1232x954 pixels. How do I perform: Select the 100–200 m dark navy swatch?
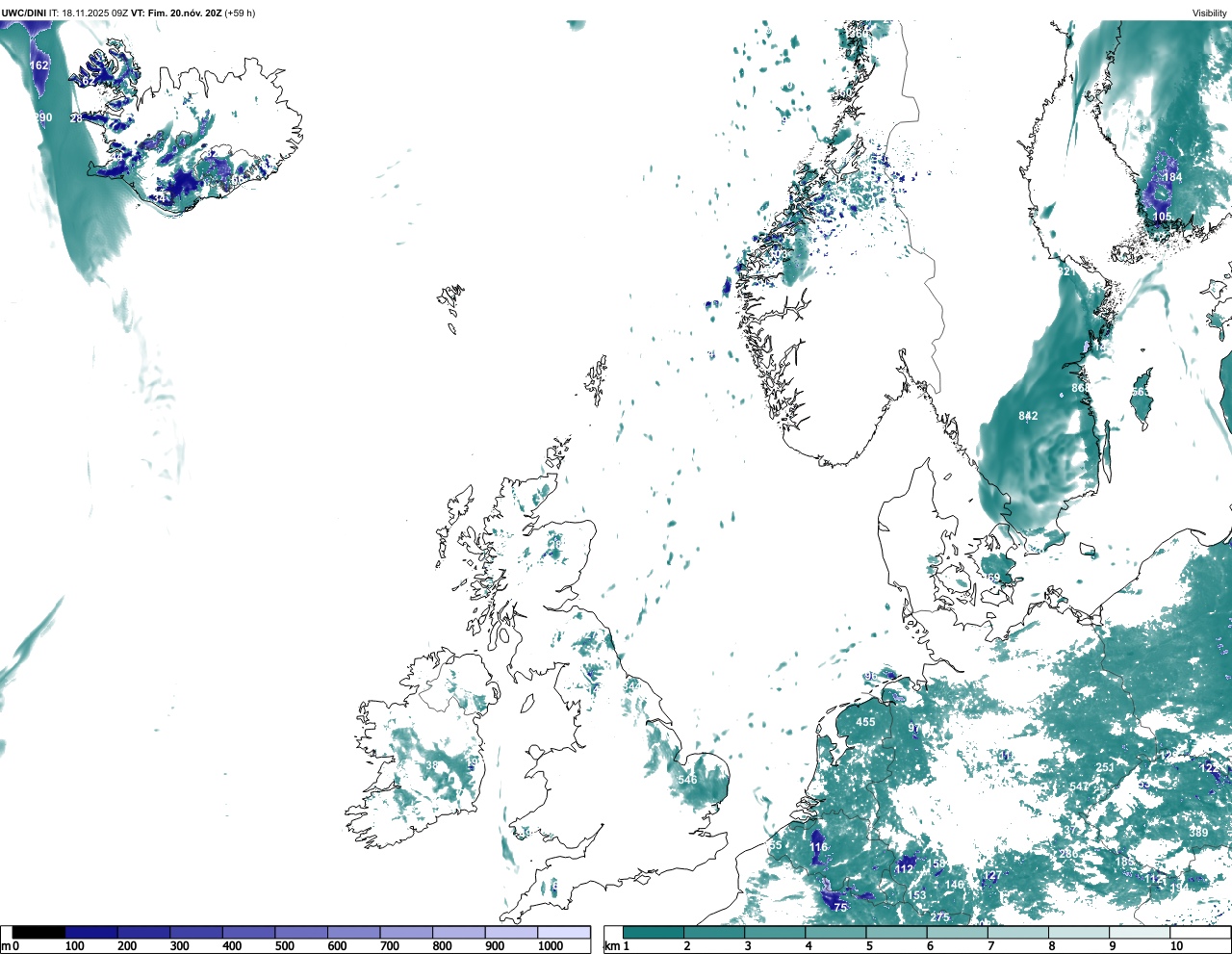(x=91, y=933)
